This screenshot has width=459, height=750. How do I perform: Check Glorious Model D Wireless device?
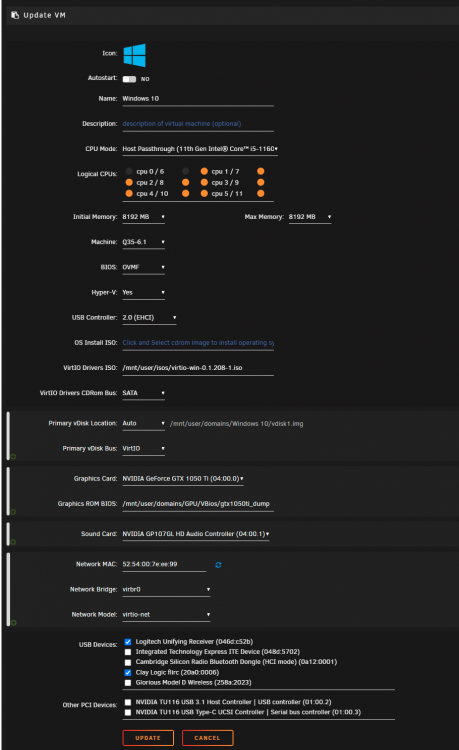point(128,683)
